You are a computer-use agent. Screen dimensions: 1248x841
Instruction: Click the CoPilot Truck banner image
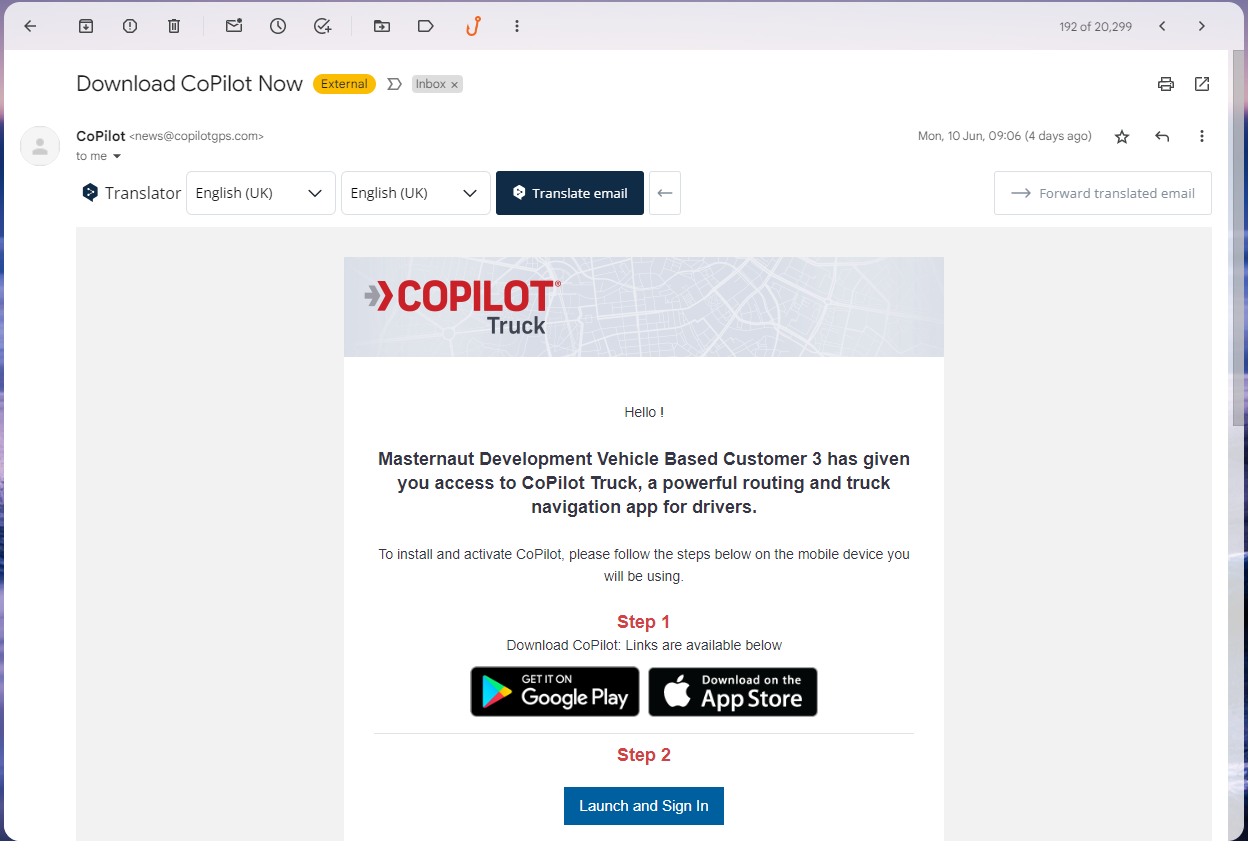tap(644, 307)
